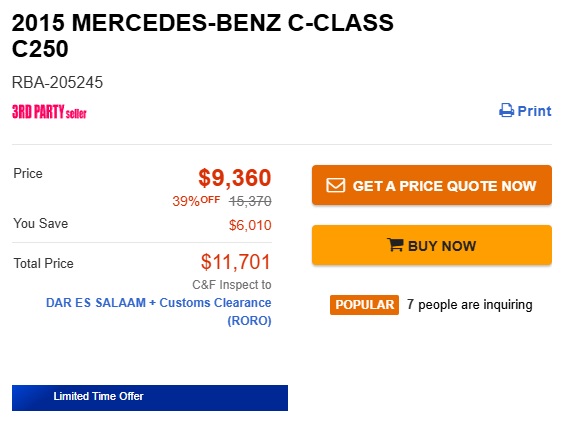This screenshot has height=431, width=579.
Task: Click the $11,701 Total Price value
Action: pyautogui.click(x=236, y=262)
